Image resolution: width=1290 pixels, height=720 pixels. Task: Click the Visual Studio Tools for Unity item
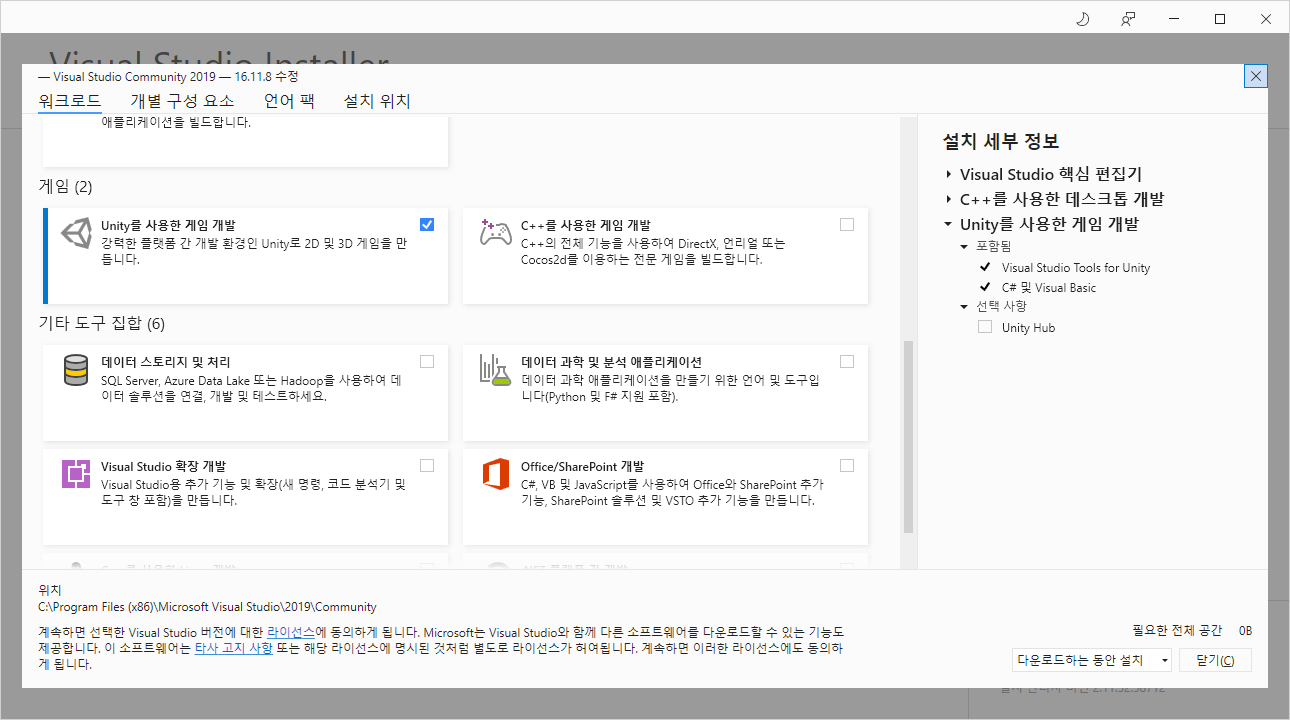(x=1076, y=267)
